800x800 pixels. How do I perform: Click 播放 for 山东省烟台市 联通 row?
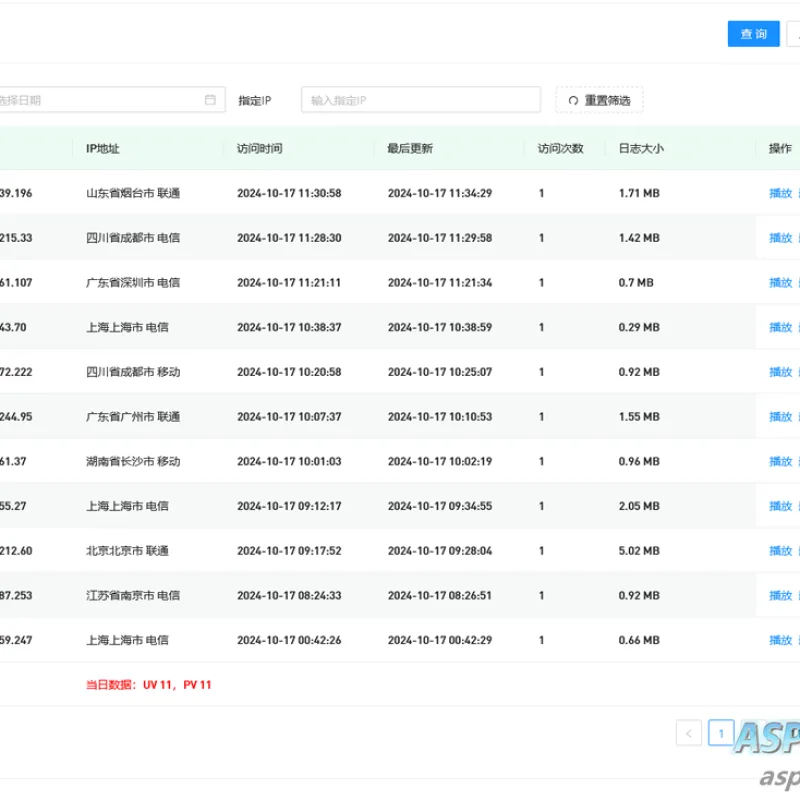pyautogui.click(x=780, y=193)
